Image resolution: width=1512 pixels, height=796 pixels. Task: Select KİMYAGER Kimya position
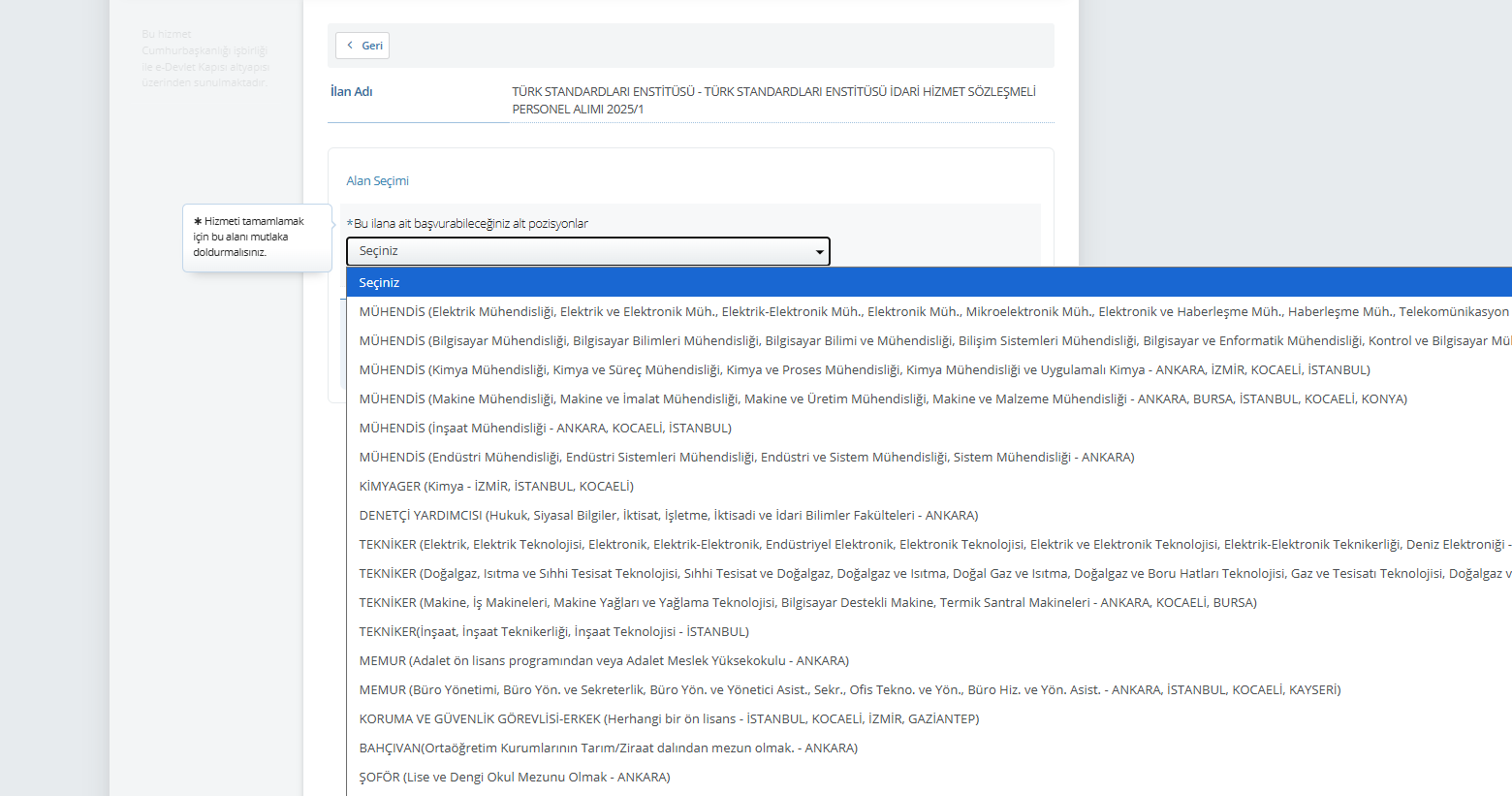coord(495,486)
